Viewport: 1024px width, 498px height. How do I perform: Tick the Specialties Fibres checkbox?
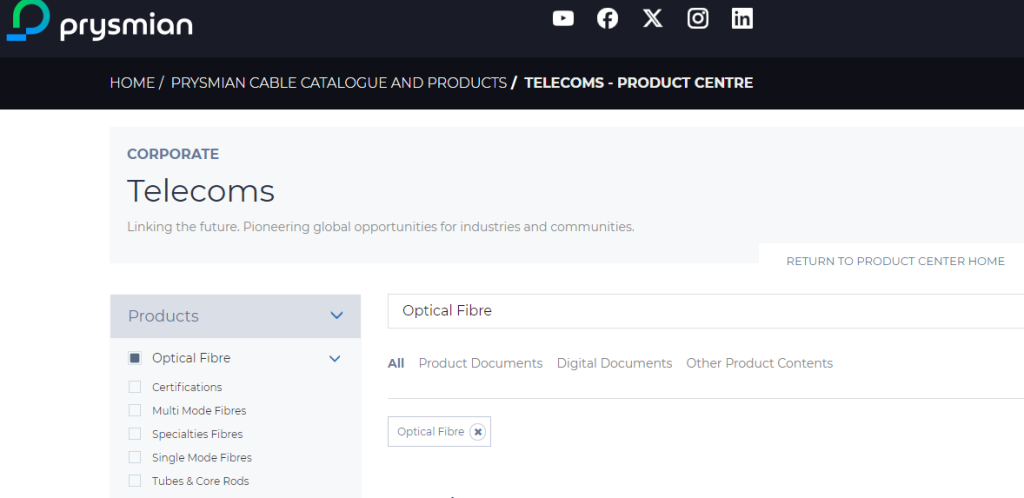pos(135,434)
